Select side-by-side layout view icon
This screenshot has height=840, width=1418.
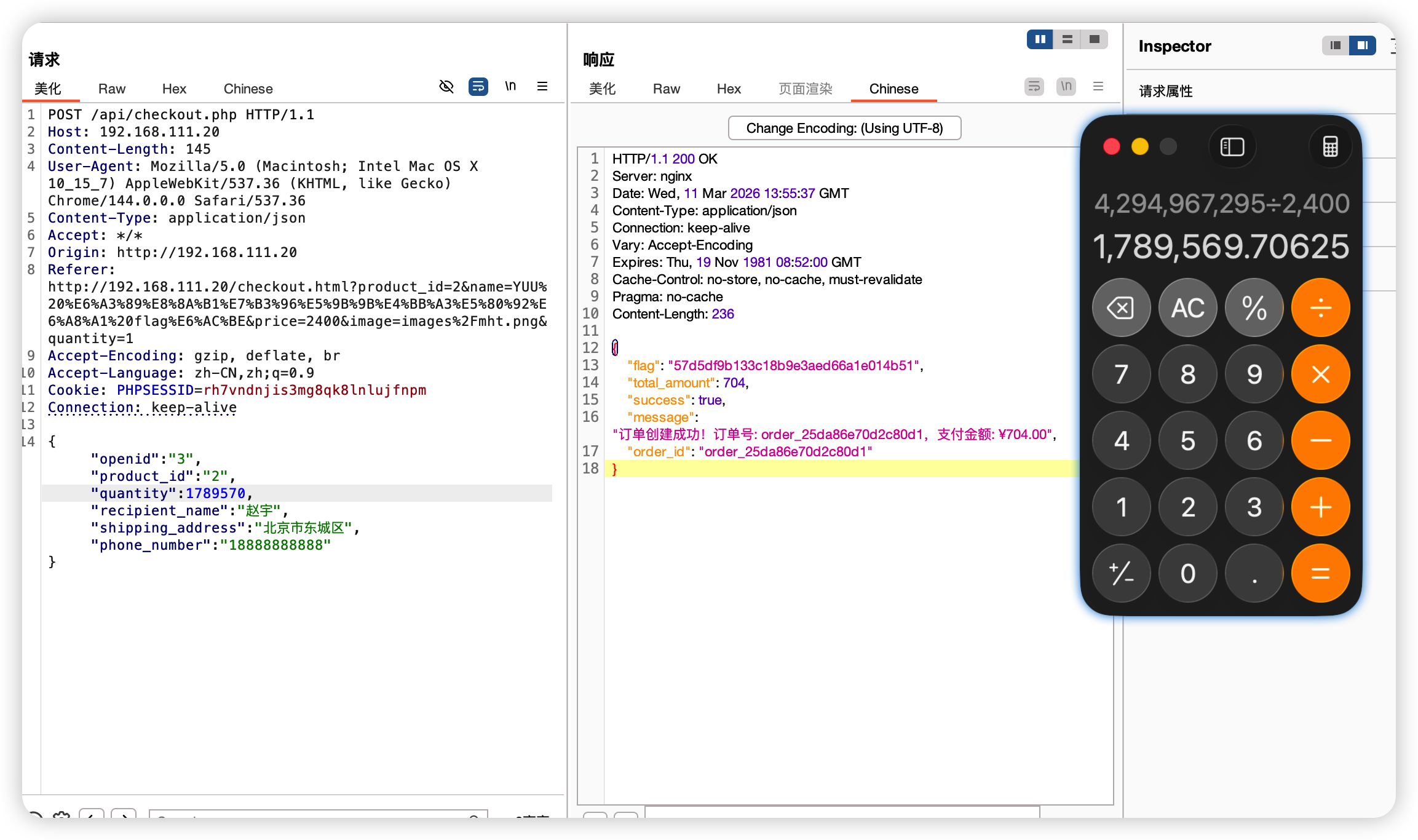1040,39
